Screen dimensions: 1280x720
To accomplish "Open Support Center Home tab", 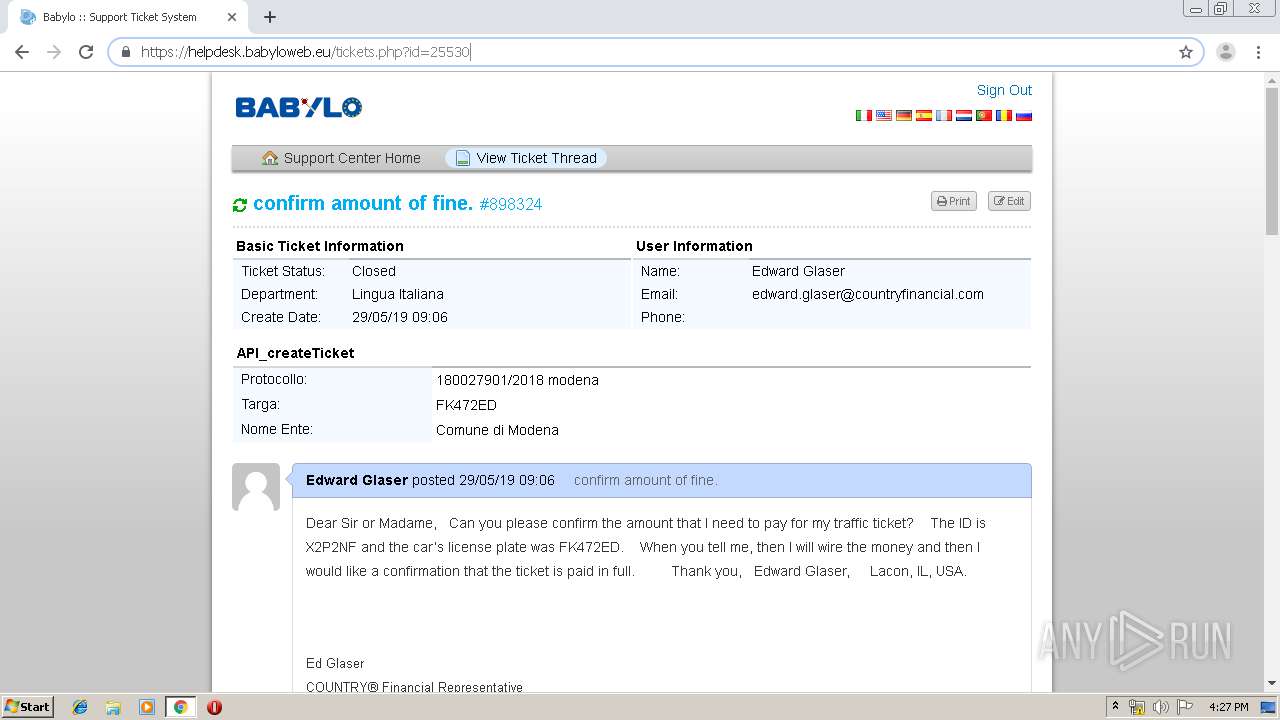I will 341,158.
